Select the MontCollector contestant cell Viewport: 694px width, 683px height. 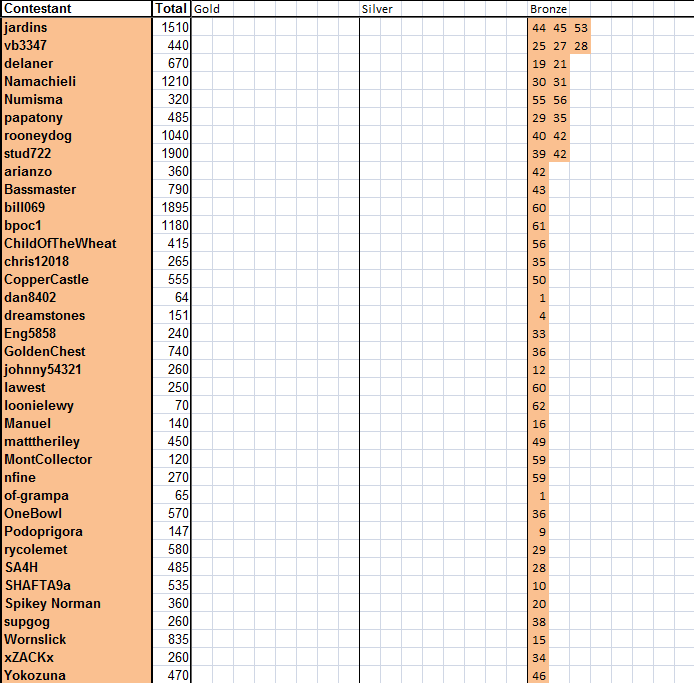click(77, 459)
